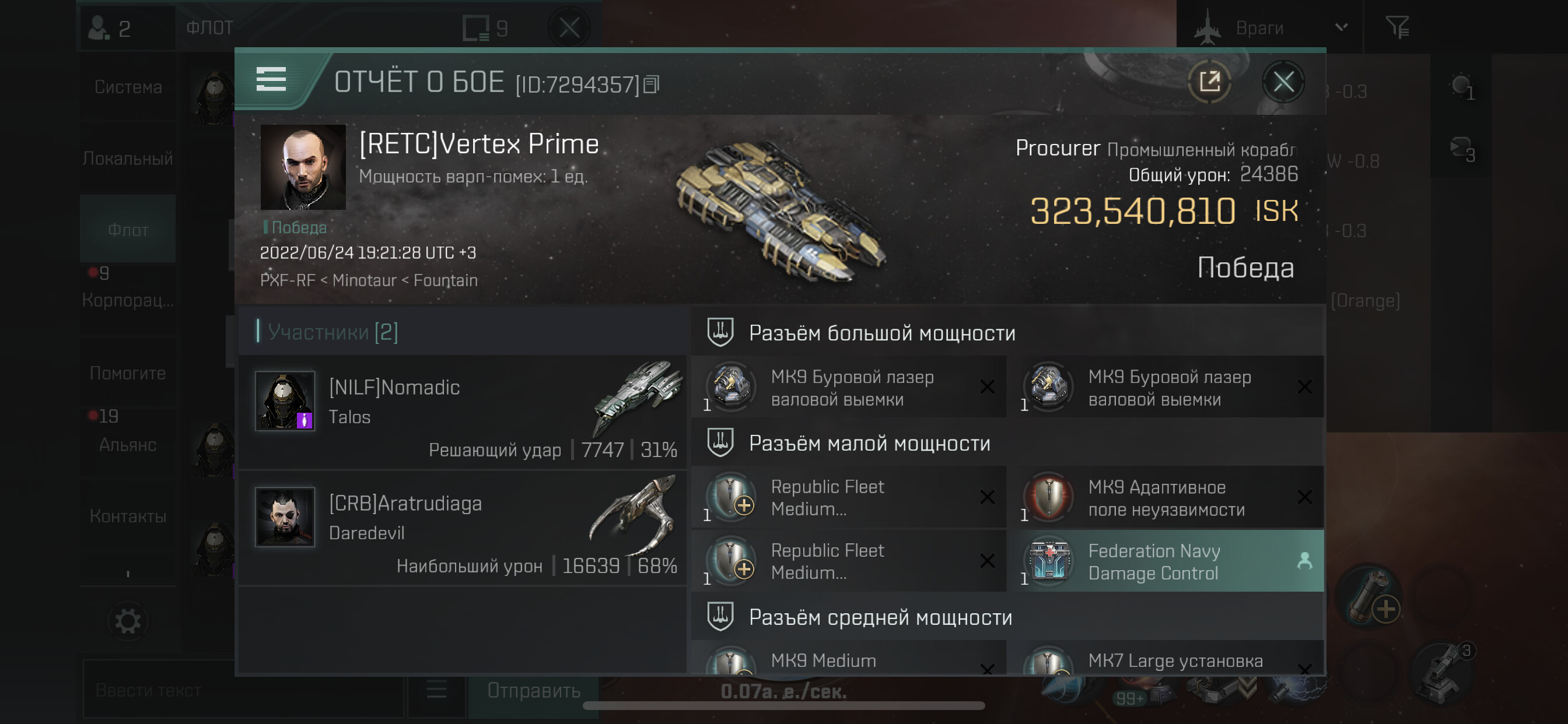Open the Участники participants section header
1568x724 pixels.
tap(332, 332)
